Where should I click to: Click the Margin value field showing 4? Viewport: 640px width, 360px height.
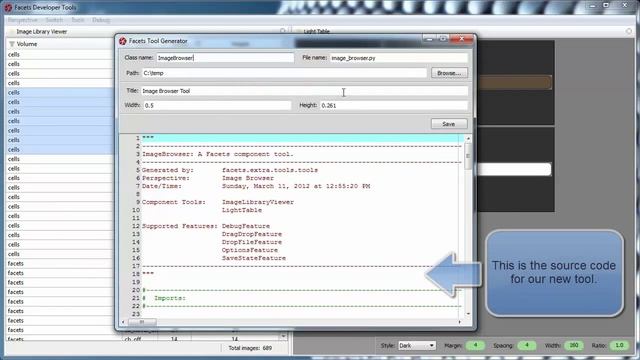475,345
